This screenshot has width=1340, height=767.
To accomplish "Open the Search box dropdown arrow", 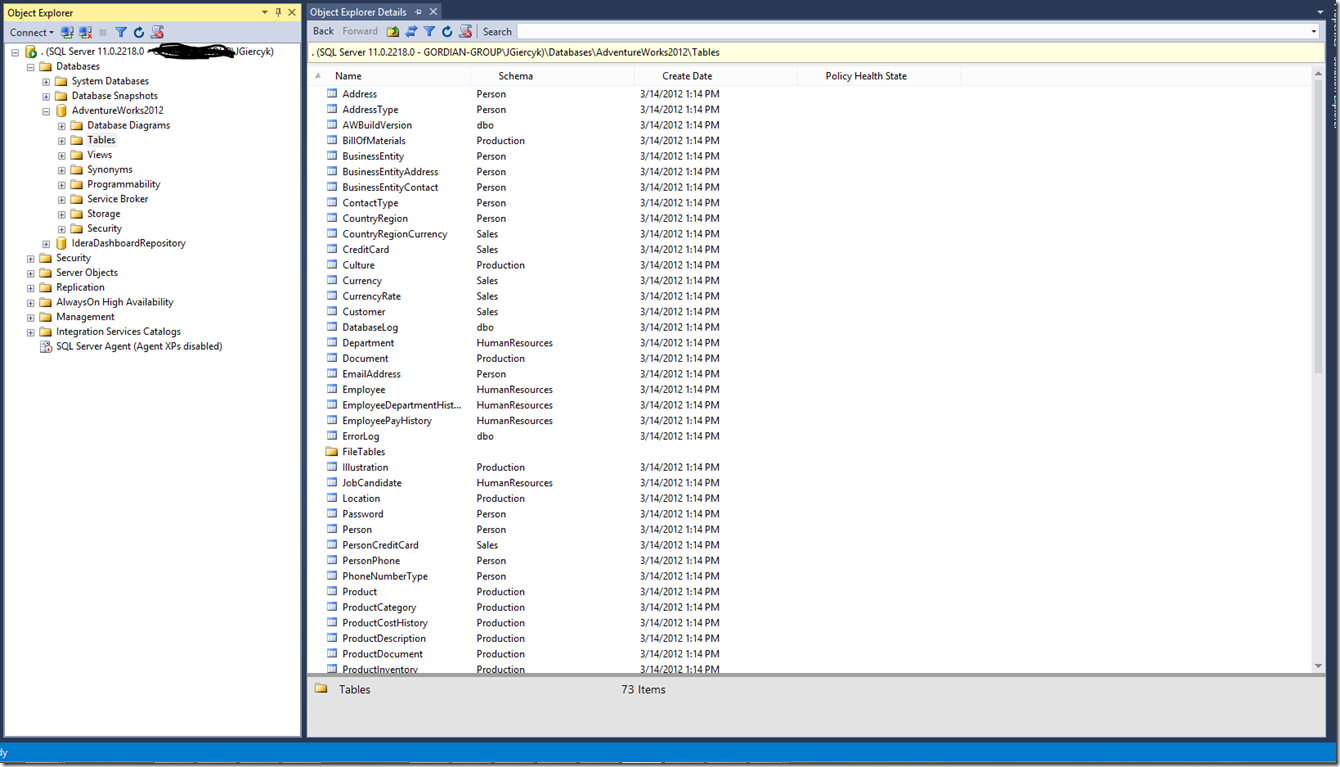I will coord(1314,32).
